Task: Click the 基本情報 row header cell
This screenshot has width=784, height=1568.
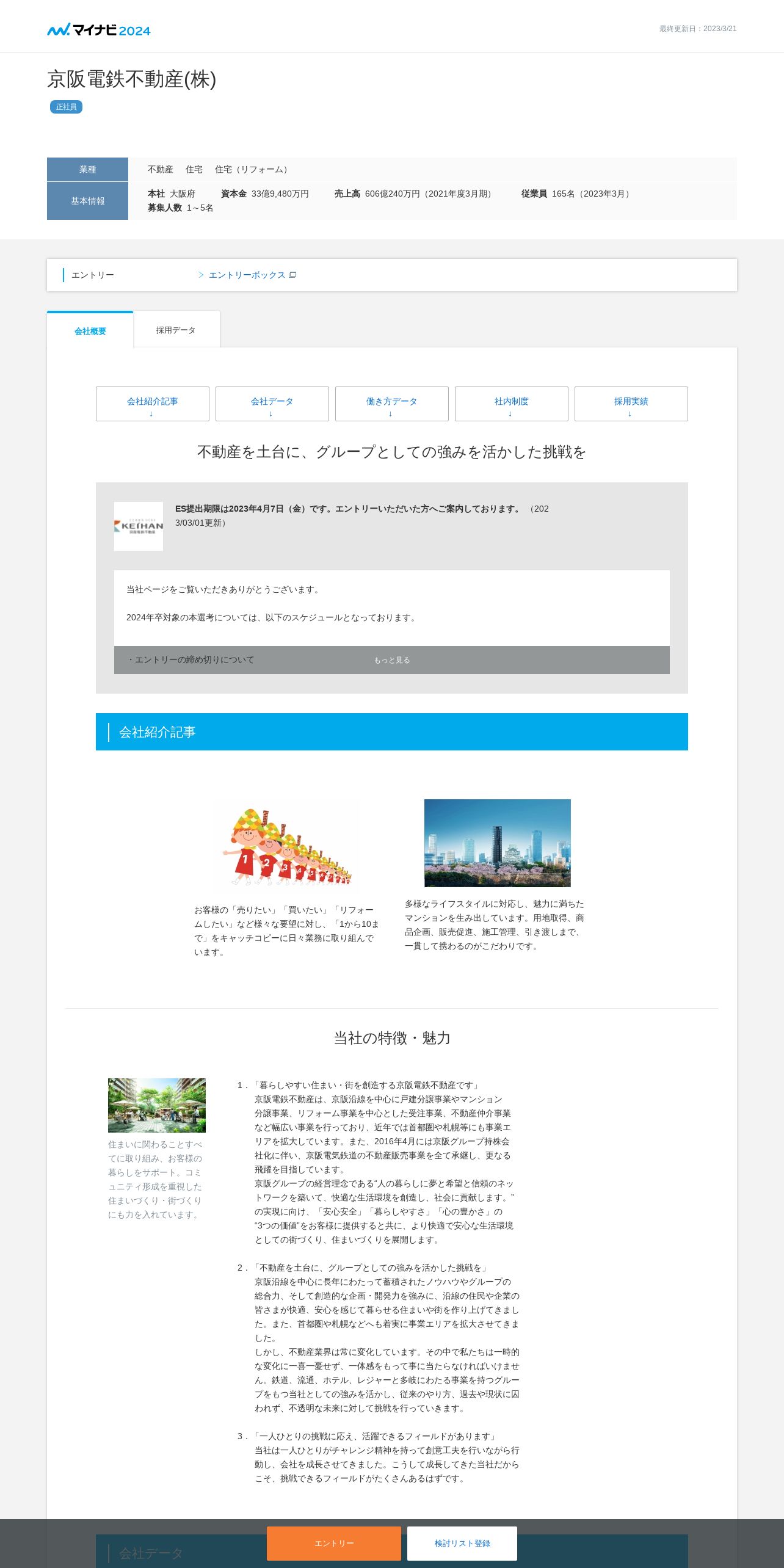Action: coord(87,201)
